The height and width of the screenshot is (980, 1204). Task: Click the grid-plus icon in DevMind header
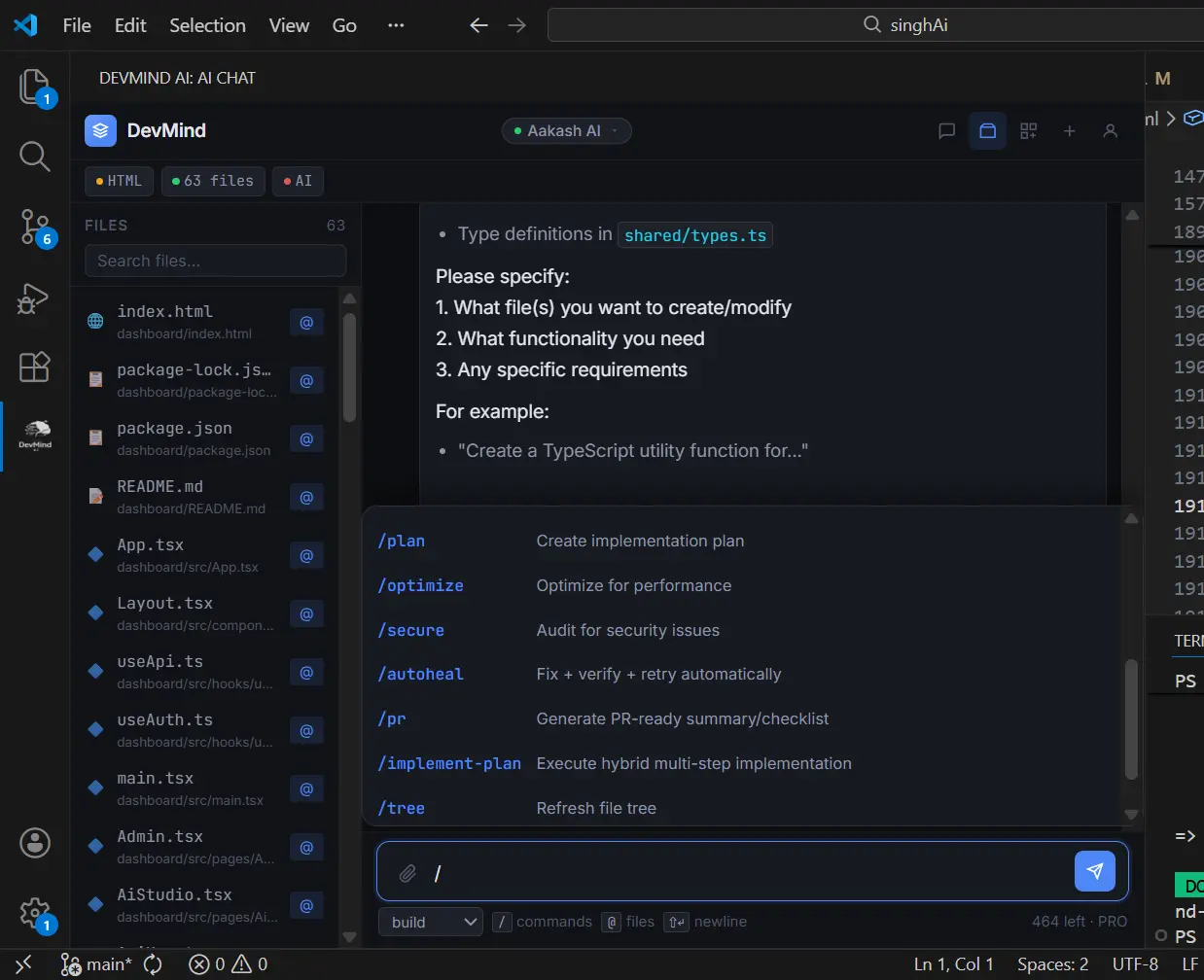tap(1028, 131)
